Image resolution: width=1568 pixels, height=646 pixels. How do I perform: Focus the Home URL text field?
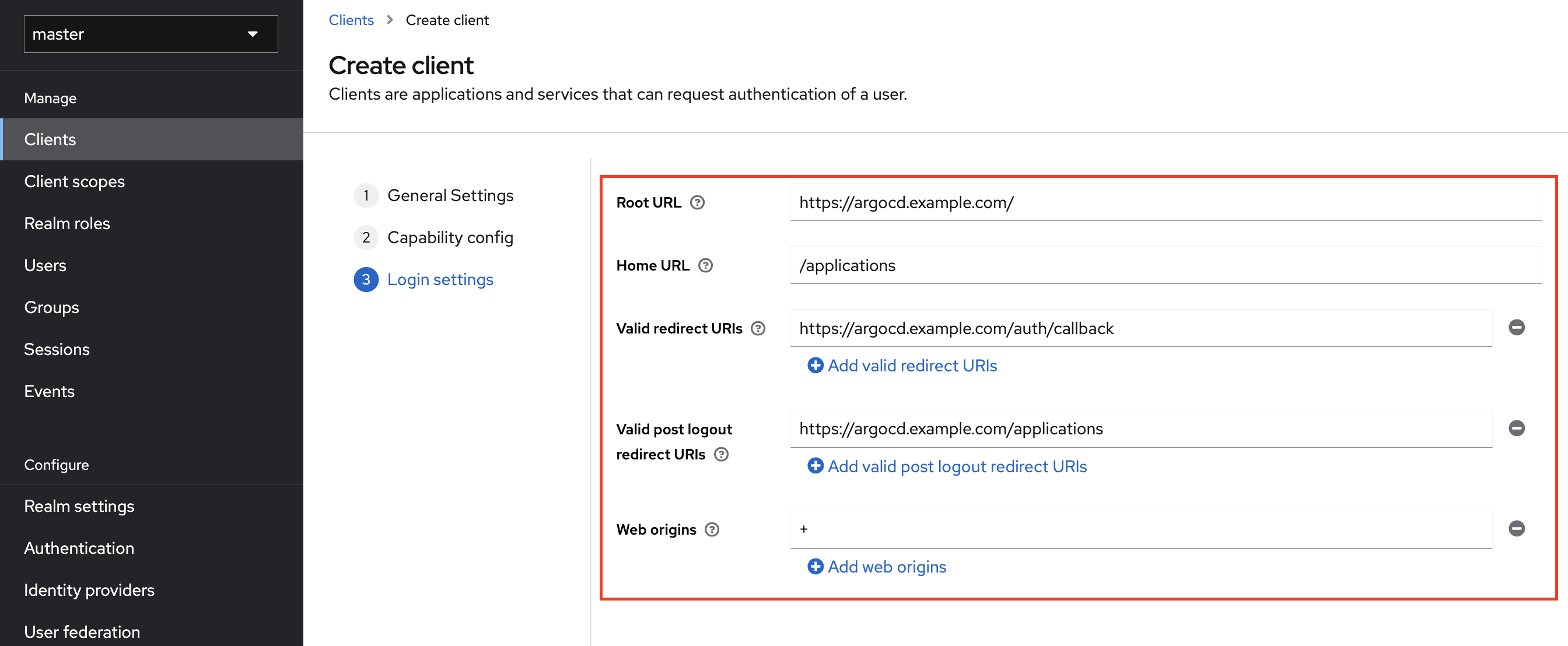point(1165,266)
